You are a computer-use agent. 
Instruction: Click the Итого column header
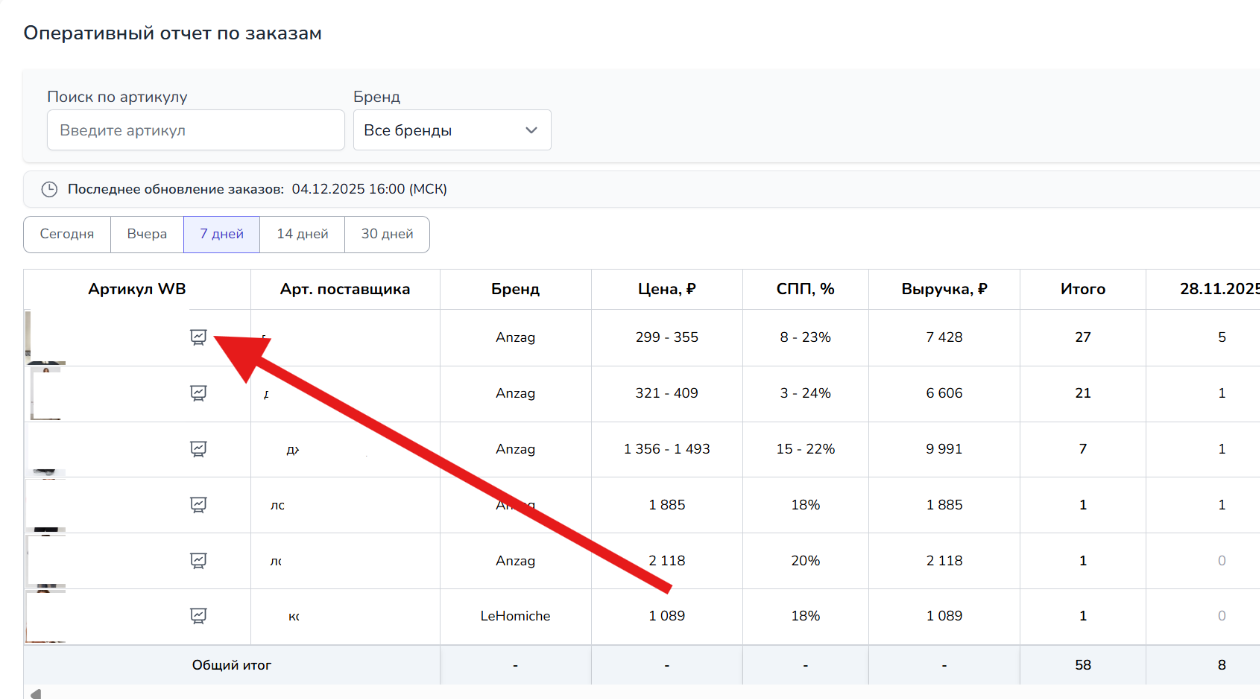click(1082, 289)
